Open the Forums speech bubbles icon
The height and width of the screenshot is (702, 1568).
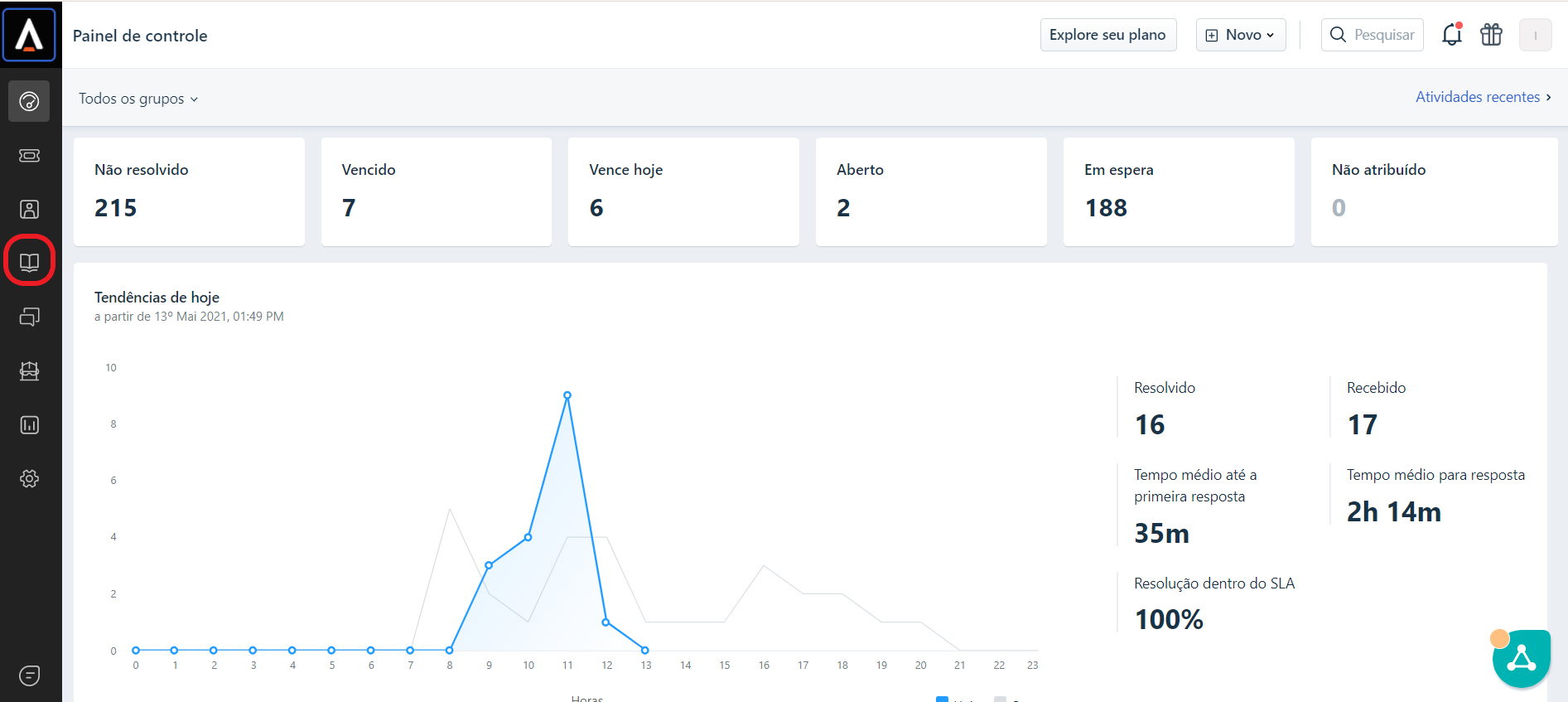[29, 317]
